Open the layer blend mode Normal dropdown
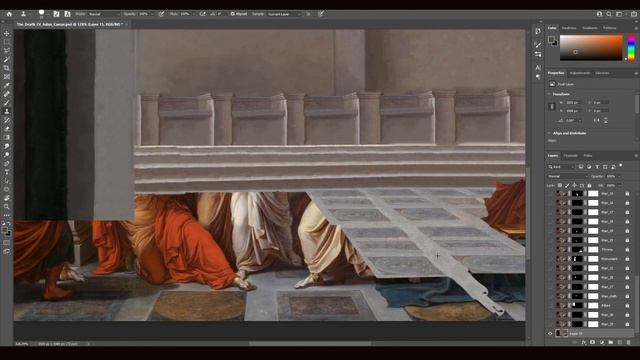Viewport: 640px width, 360px height. 567,176
